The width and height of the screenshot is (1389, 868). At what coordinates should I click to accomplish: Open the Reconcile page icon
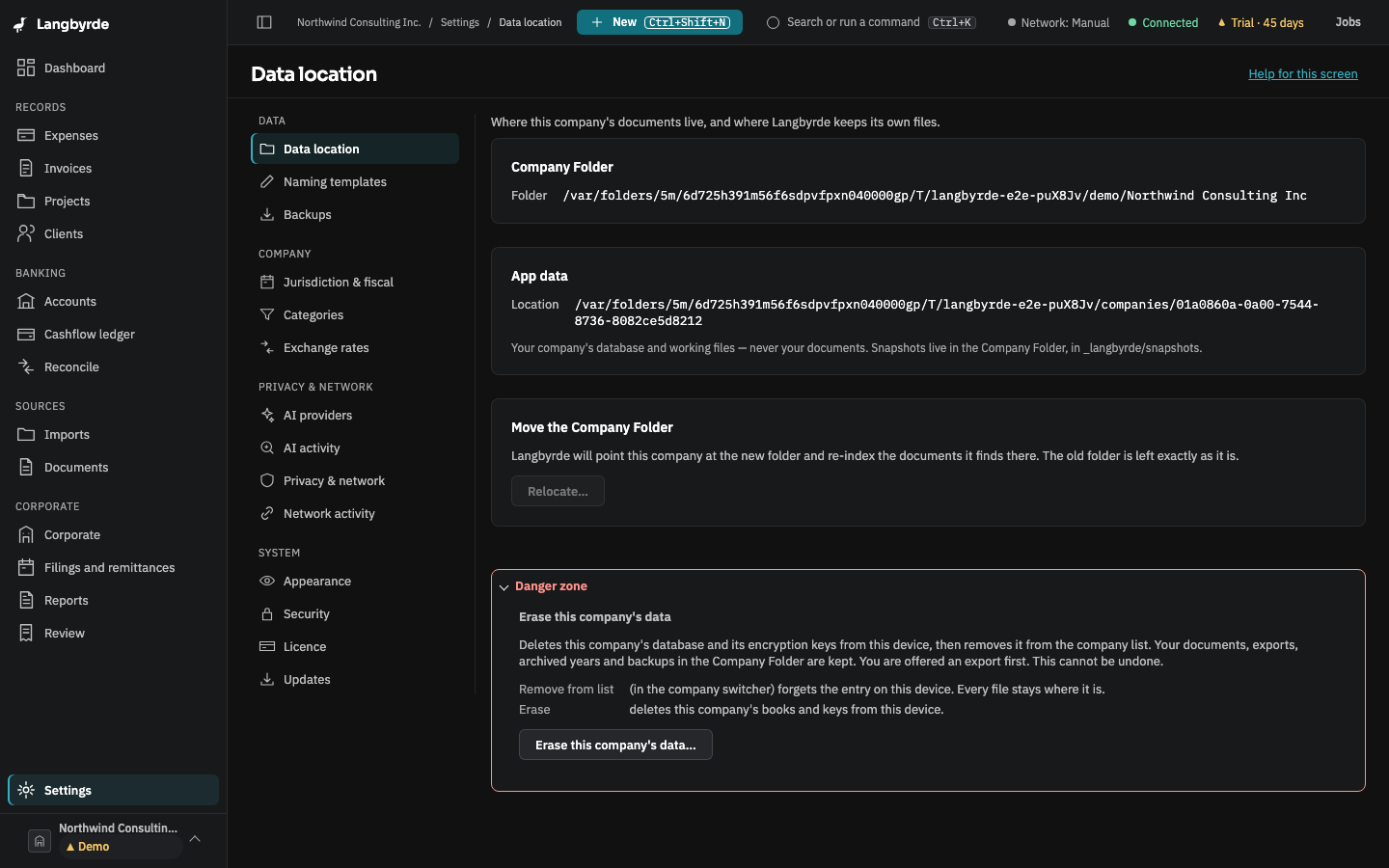pos(26,367)
